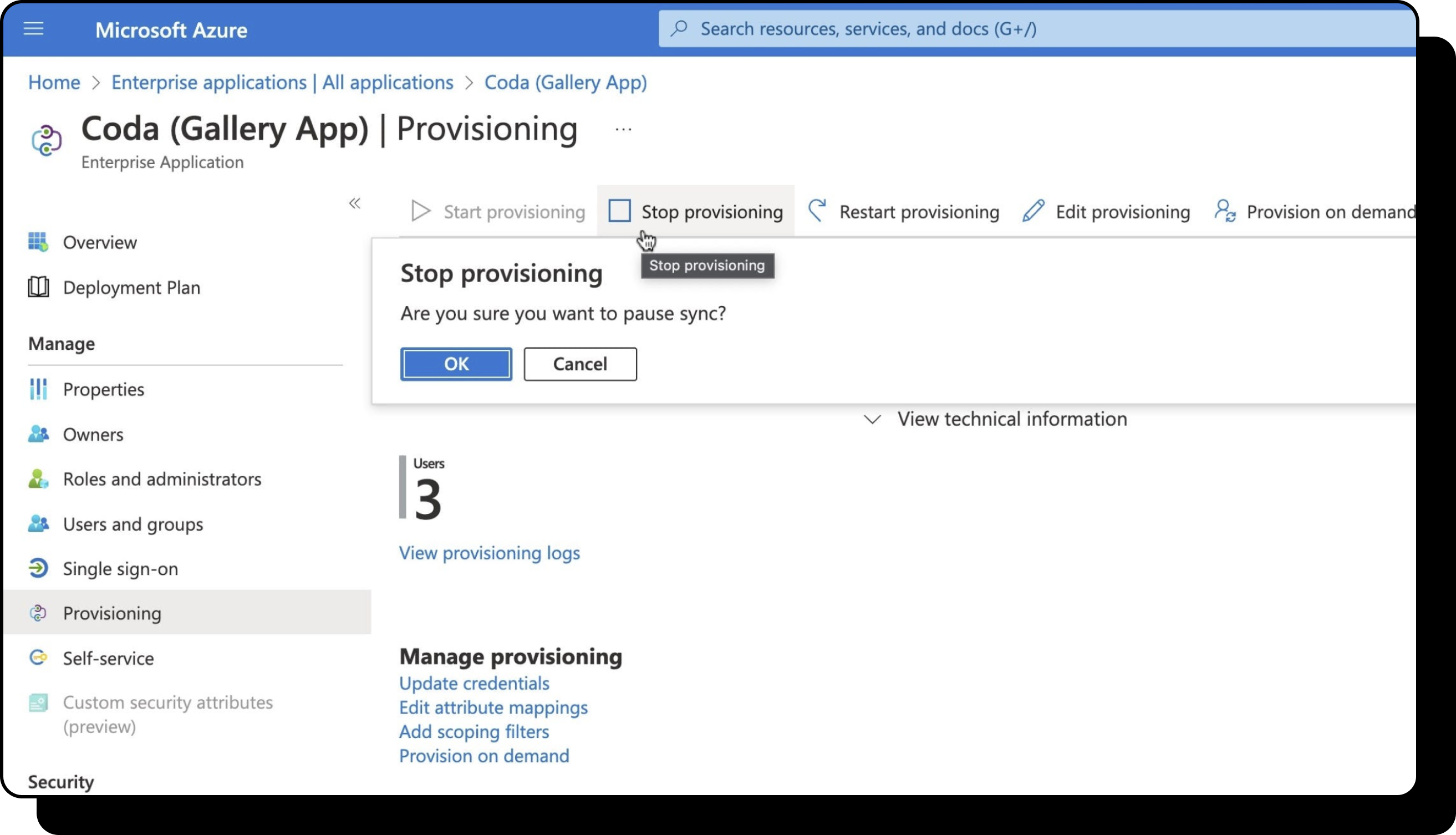Click the Restart provisioning circular arrow icon
The width and height of the screenshot is (1456, 835).
[817, 211]
